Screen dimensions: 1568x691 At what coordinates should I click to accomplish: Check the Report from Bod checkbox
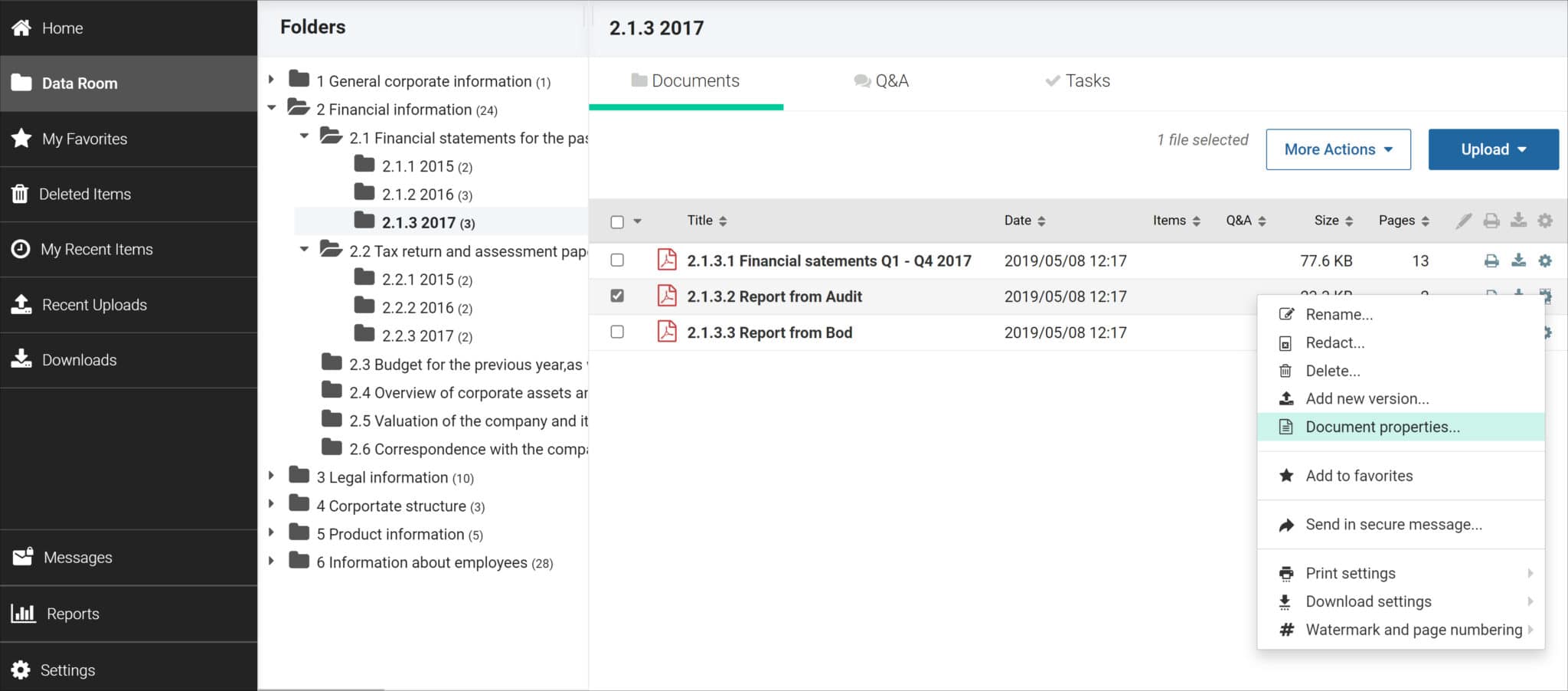(617, 332)
